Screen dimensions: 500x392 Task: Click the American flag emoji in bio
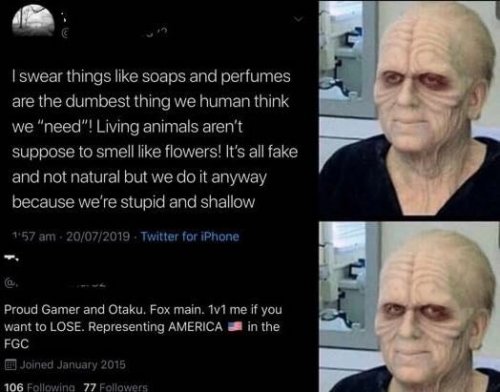point(235,326)
